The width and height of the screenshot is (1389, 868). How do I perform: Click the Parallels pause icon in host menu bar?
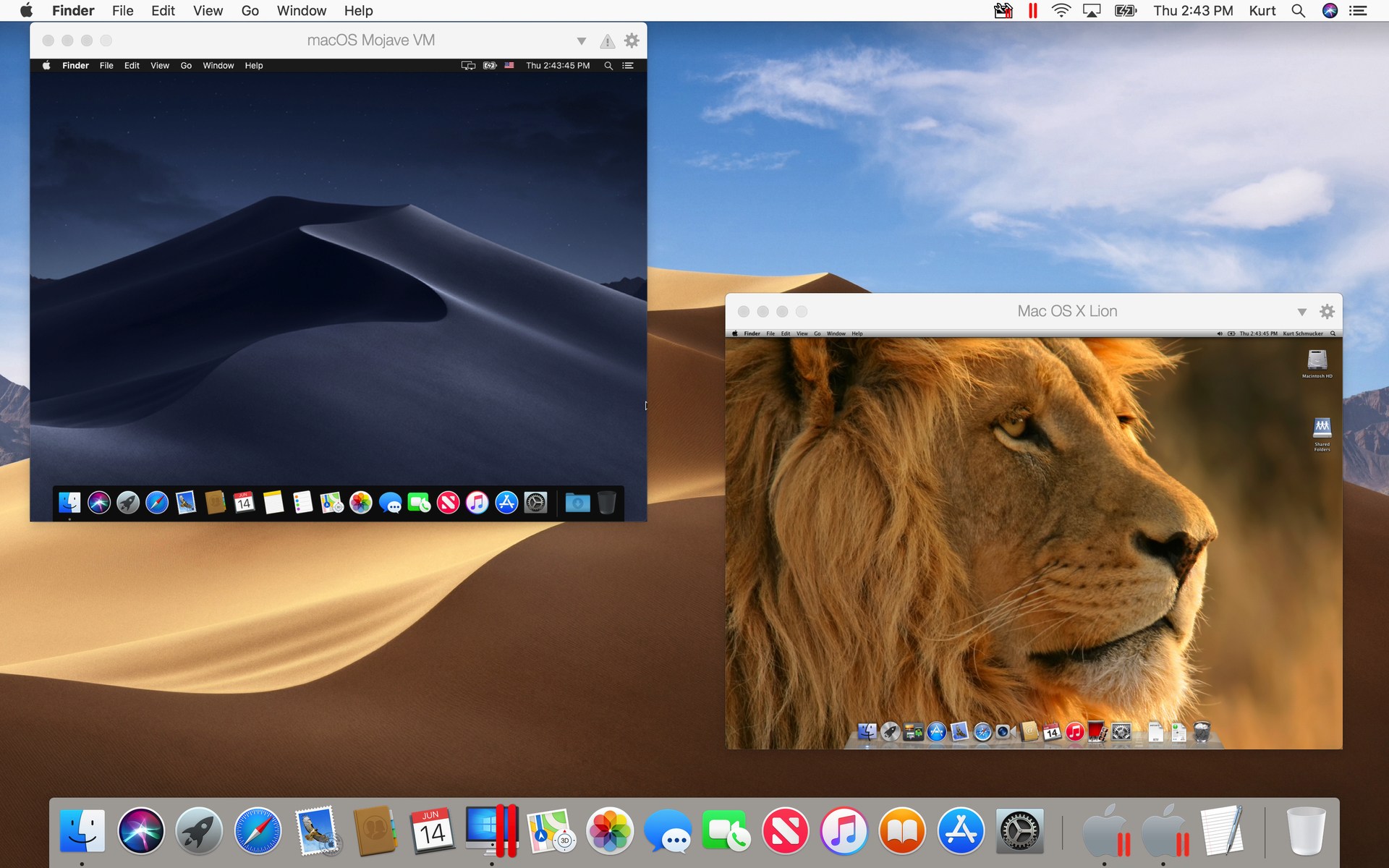1032,11
